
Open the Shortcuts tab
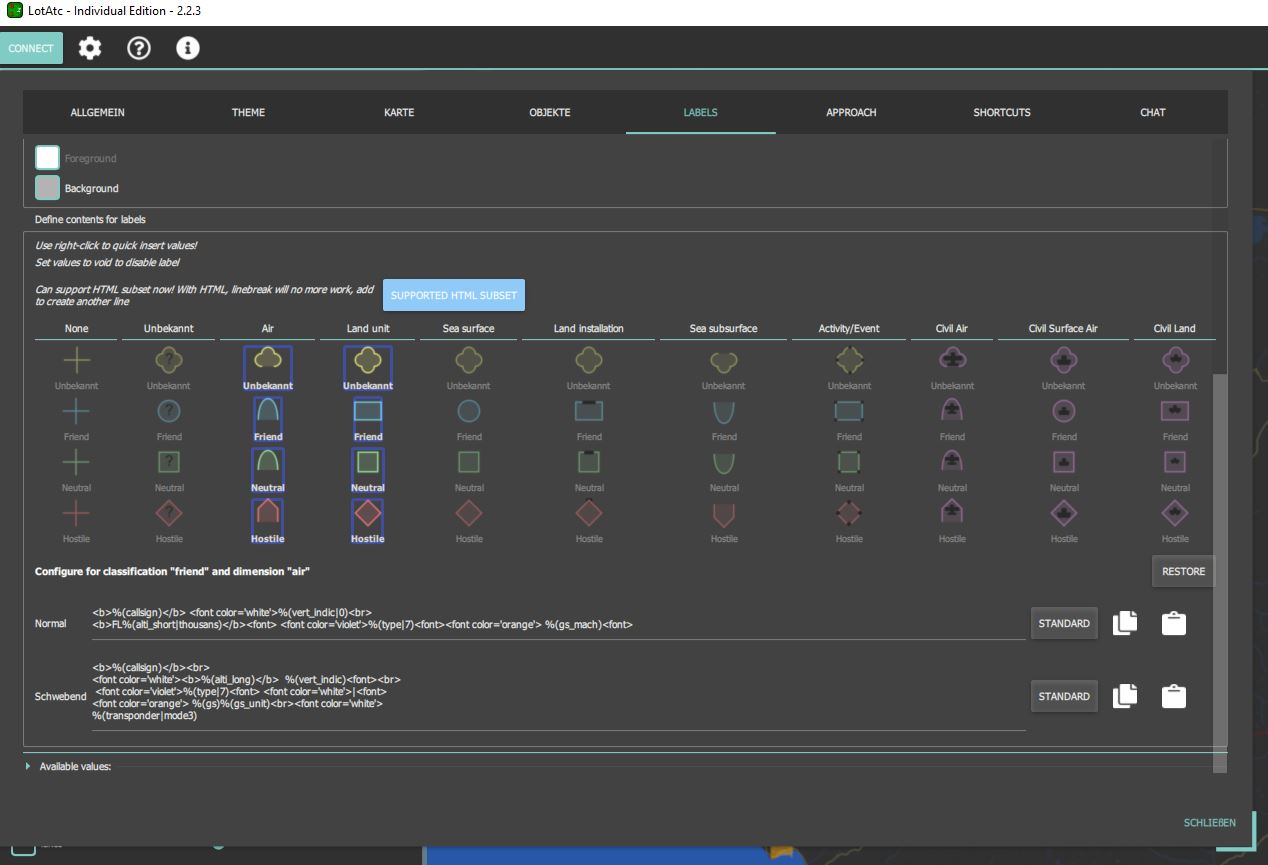tap(1001, 112)
